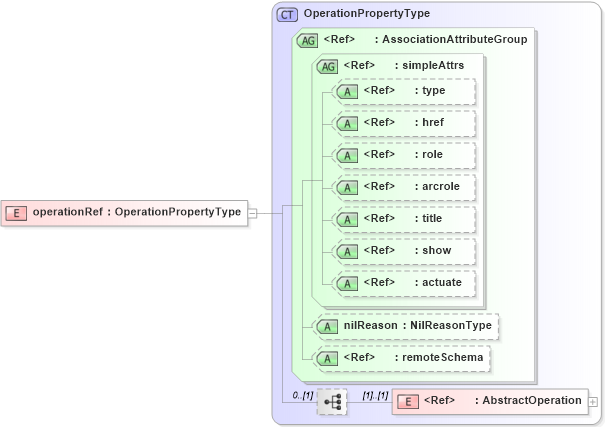The image size is (605, 427).
Task: Click the AG icon beside simpleAttrs
Action: (x=328, y=66)
